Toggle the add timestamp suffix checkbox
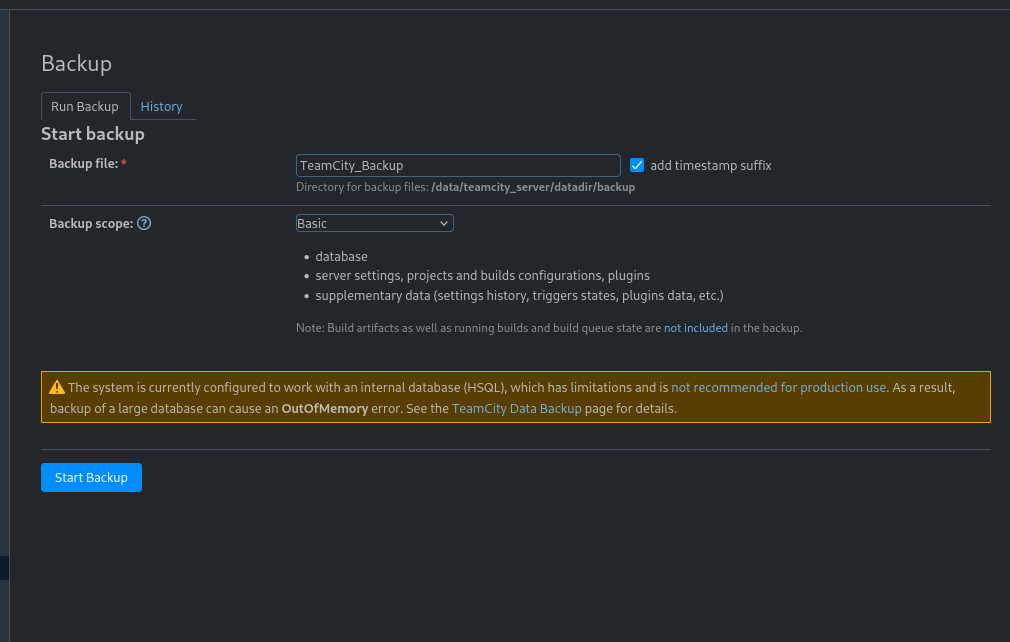1010x642 pixels. 636,165
